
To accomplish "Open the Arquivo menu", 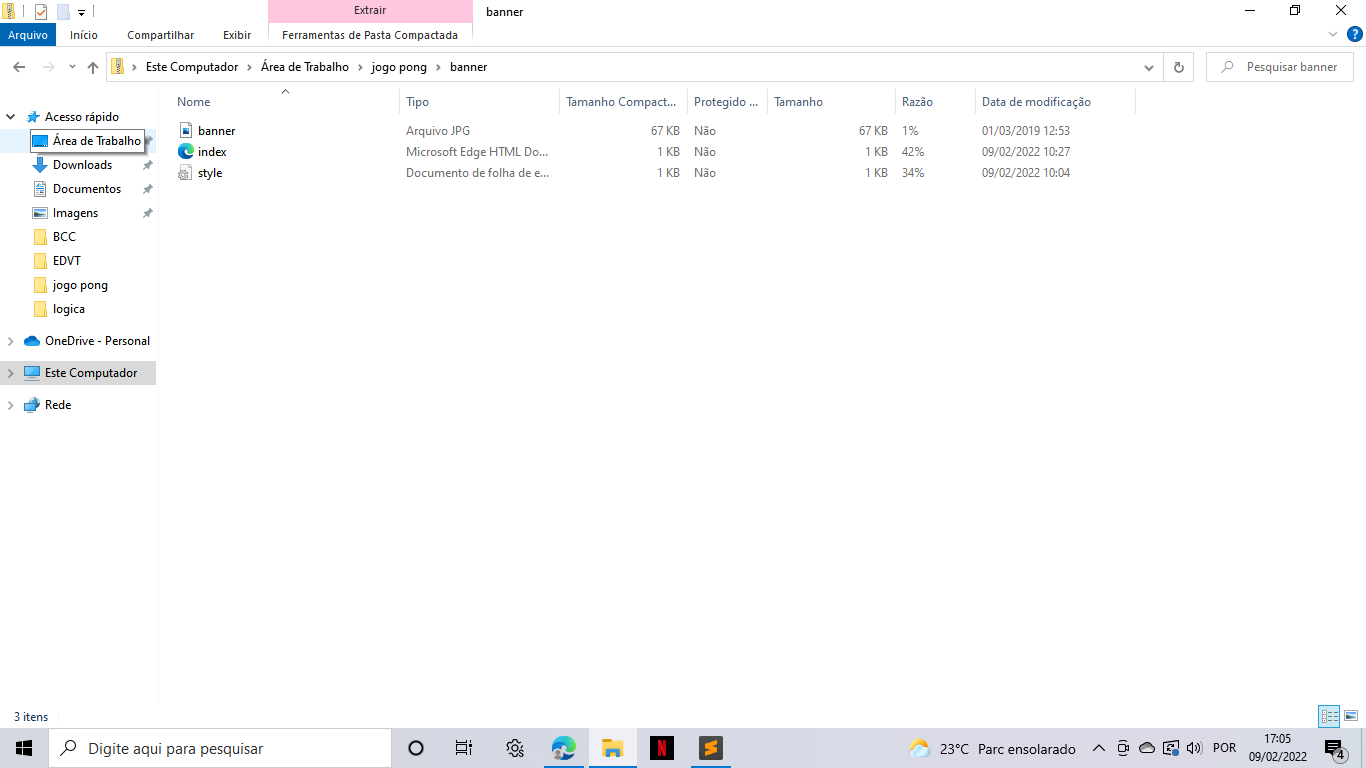I will (x=28, y=35).
